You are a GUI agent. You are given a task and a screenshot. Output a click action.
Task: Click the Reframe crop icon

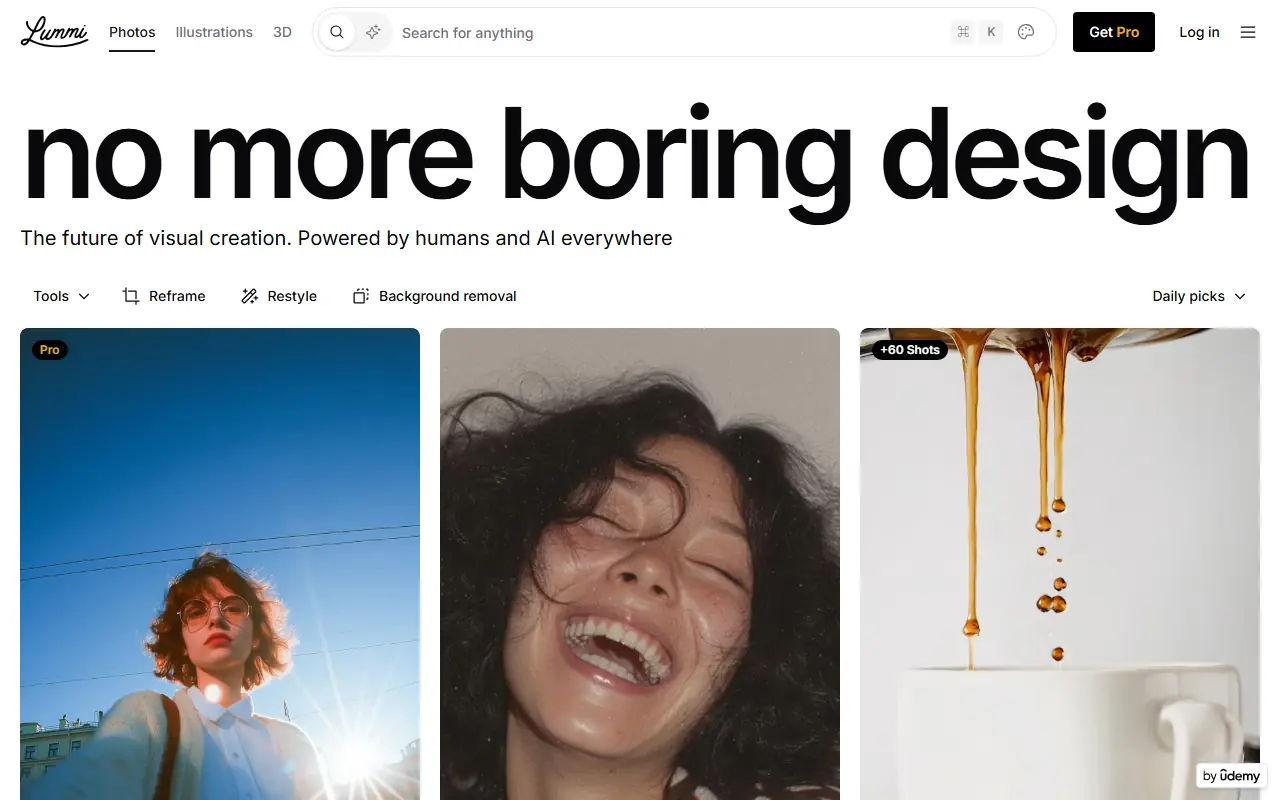(x=131, y=296)
